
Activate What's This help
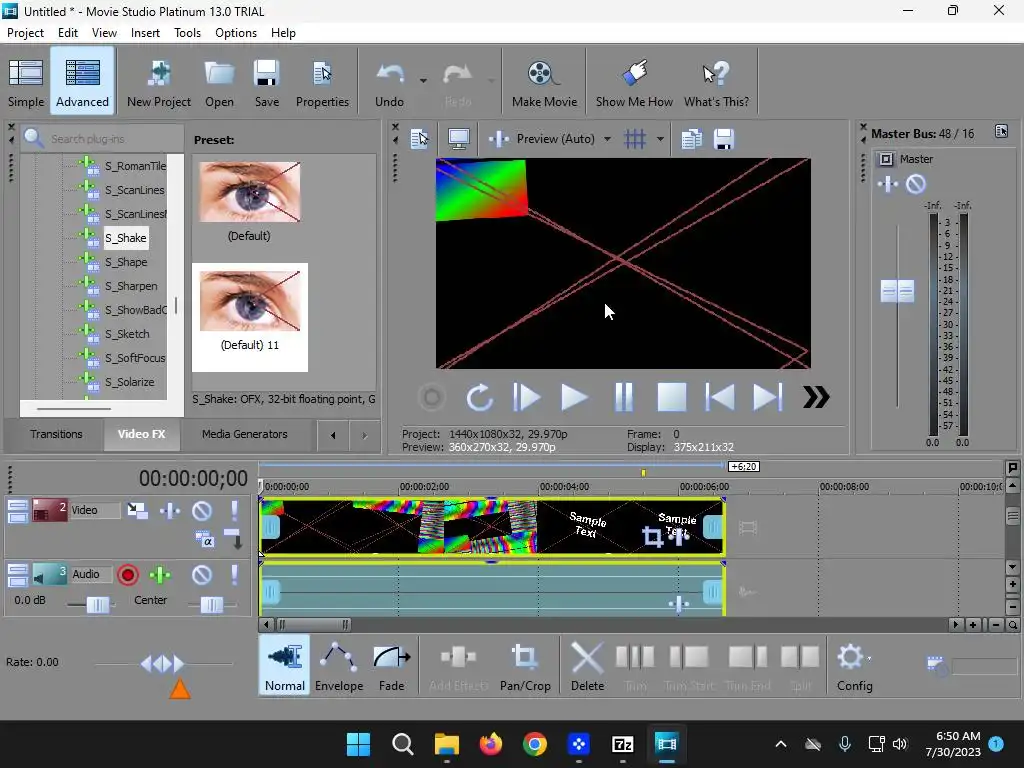pos(716,82)
